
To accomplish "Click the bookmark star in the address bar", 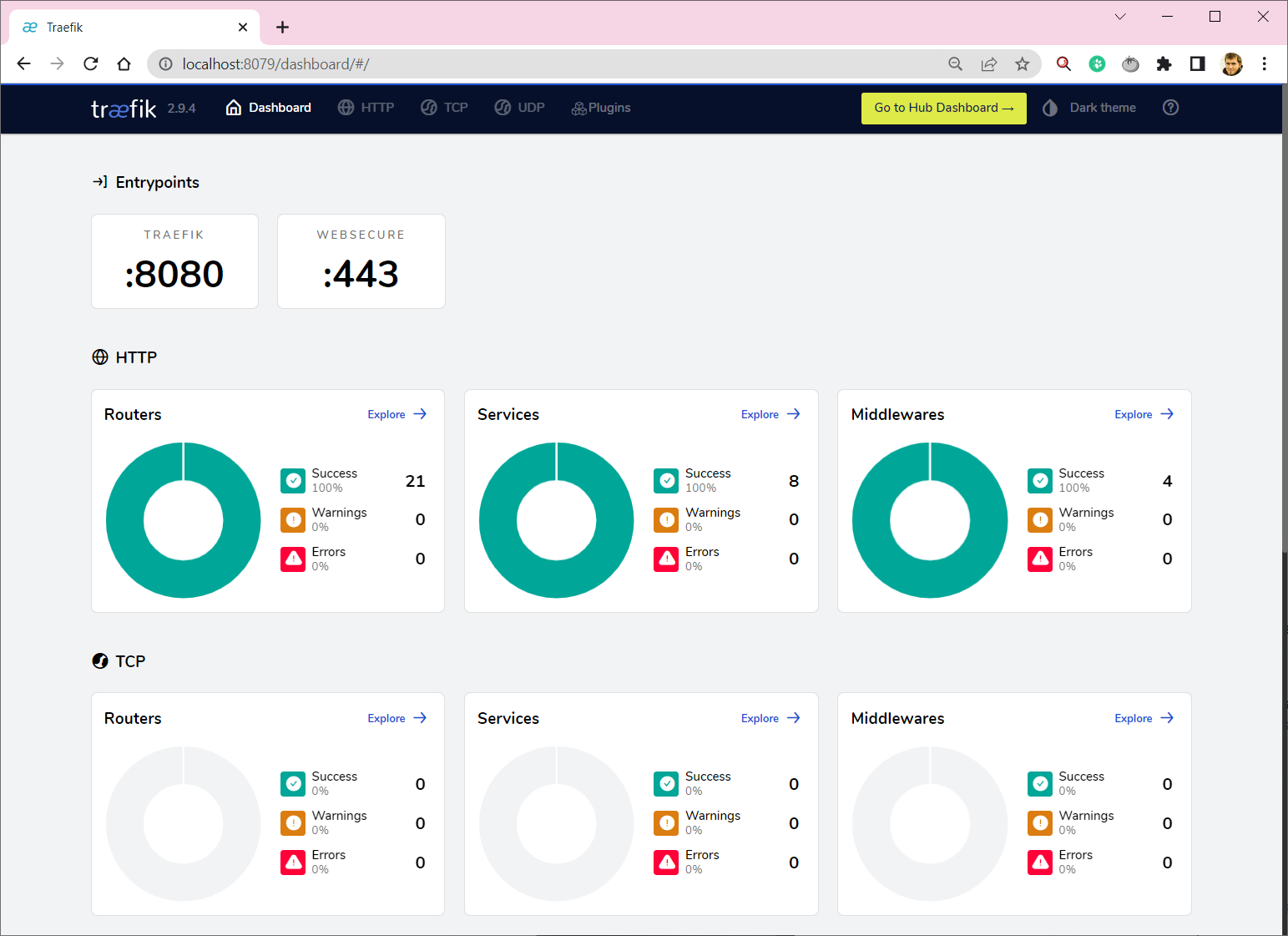I will coord(1022,63).
